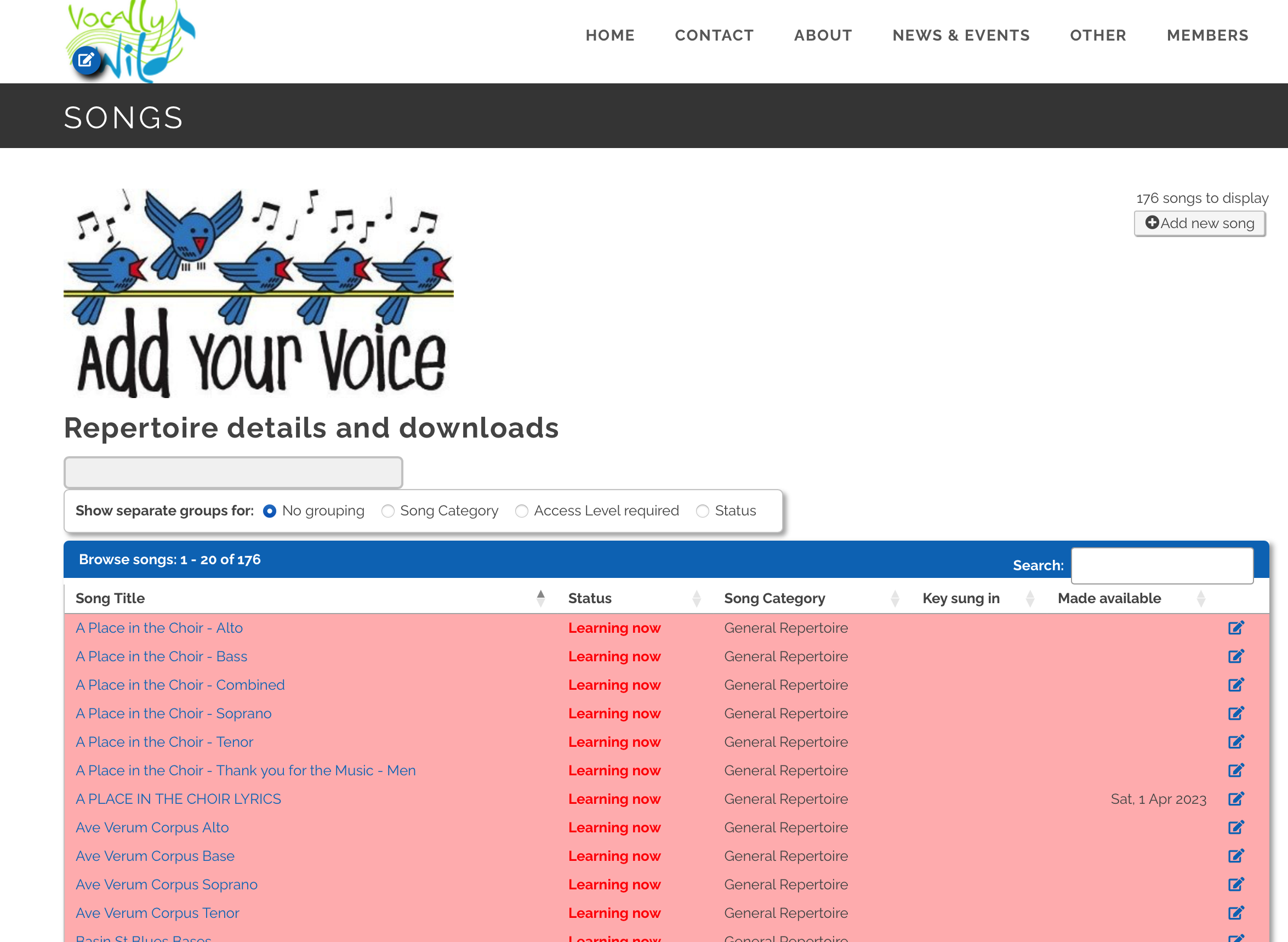
Task: Click the Song Title column header
Action: [110, 598]
